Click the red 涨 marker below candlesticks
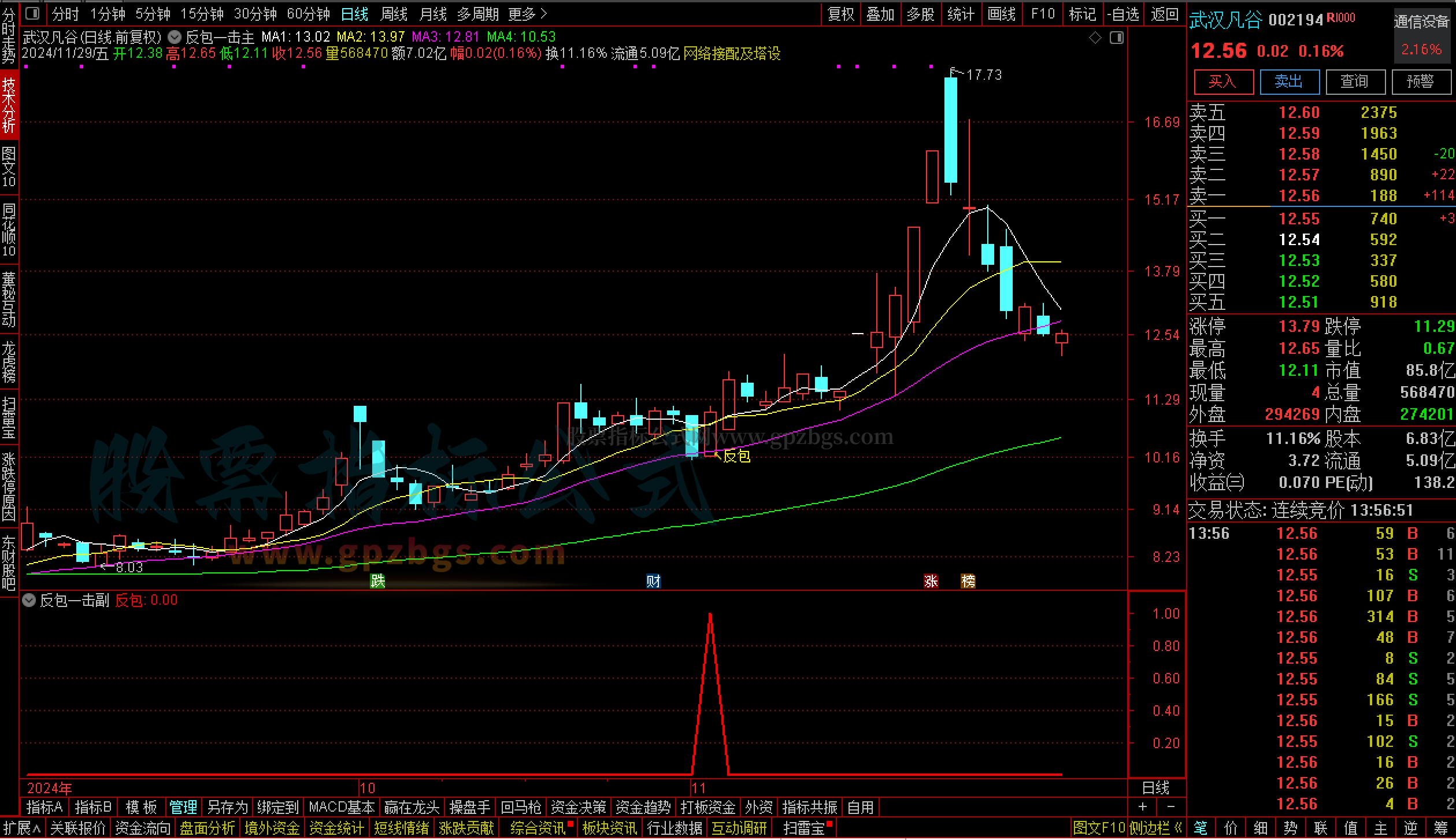This screenshot has width=1456, height=840. (931, 580)
